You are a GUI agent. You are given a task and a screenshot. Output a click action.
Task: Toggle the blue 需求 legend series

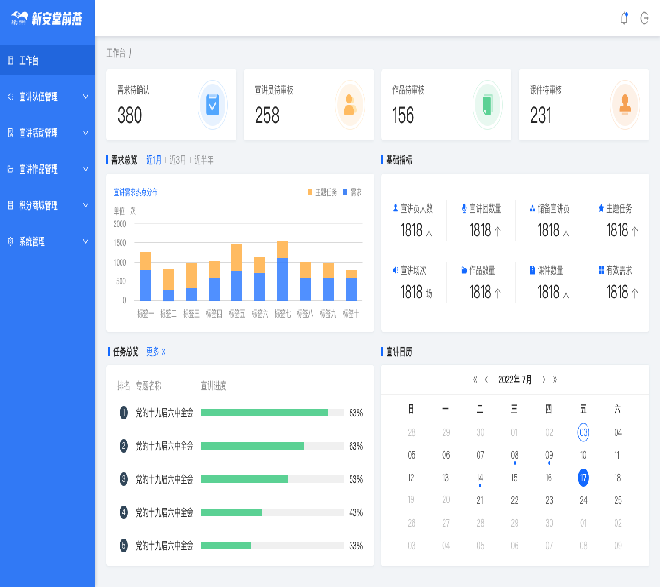(351, 191)
